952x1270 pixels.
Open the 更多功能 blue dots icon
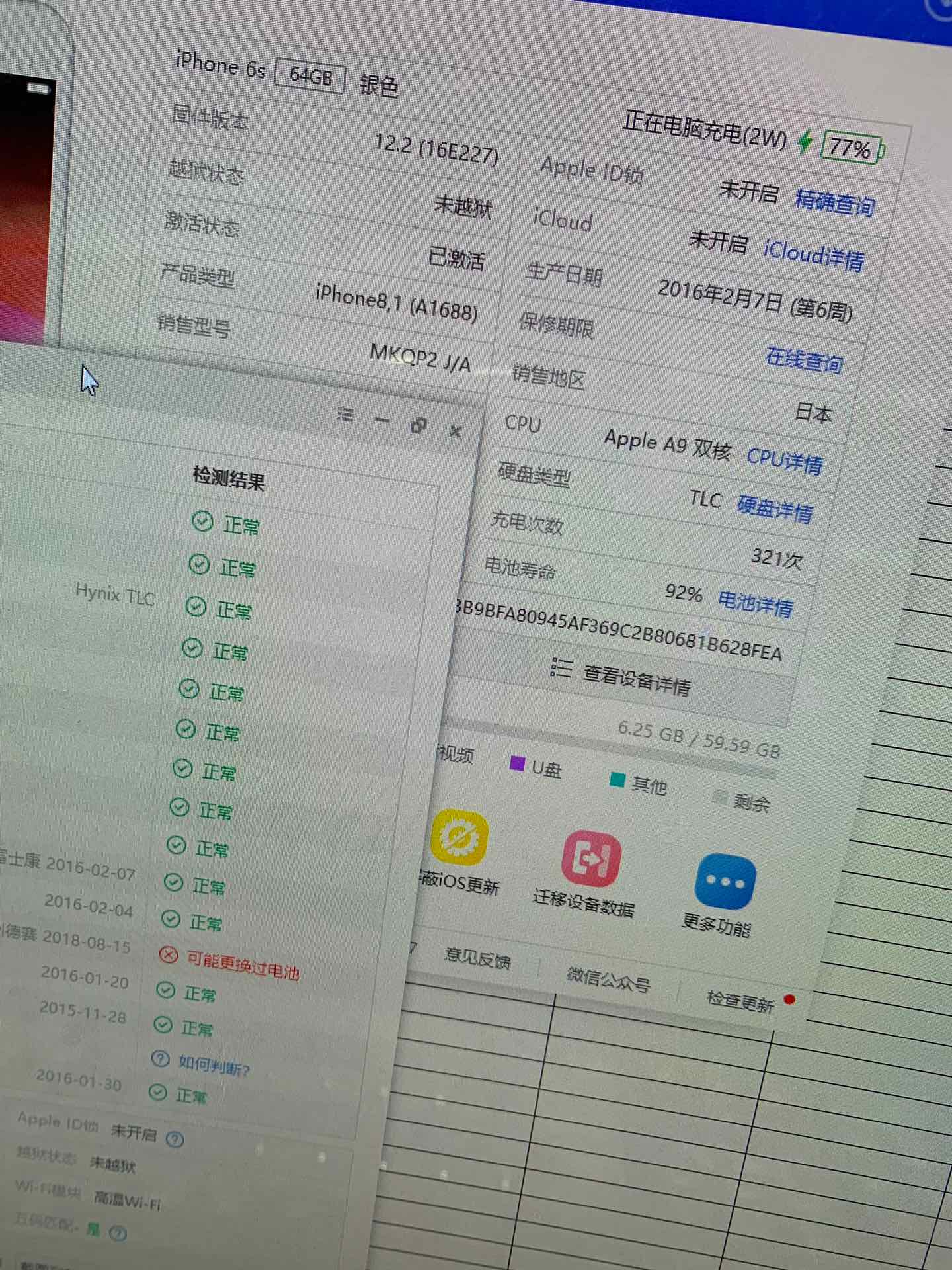(725, 882)
